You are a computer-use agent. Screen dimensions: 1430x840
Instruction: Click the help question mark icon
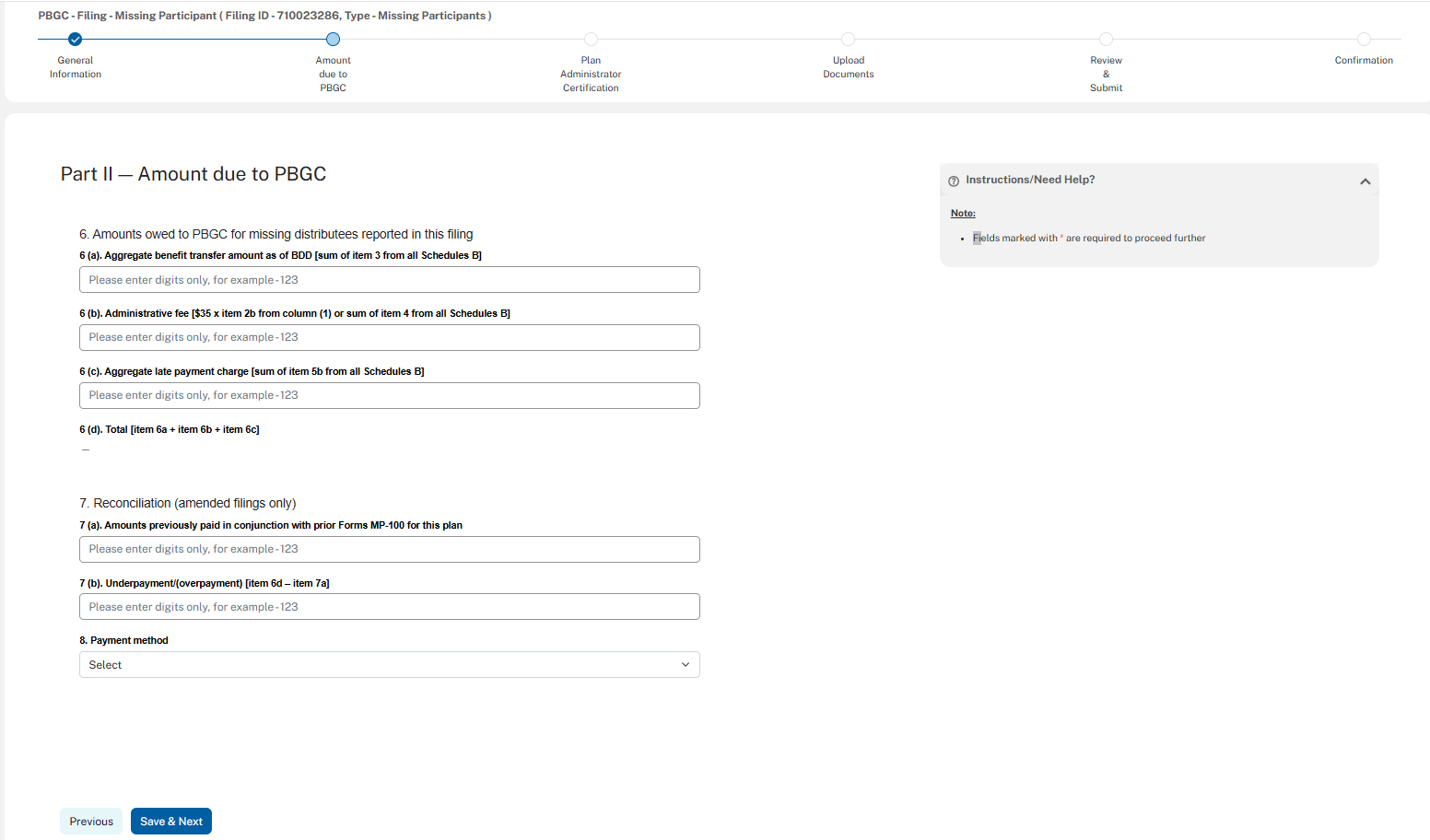pyautogui.click(x=954, y=181)
